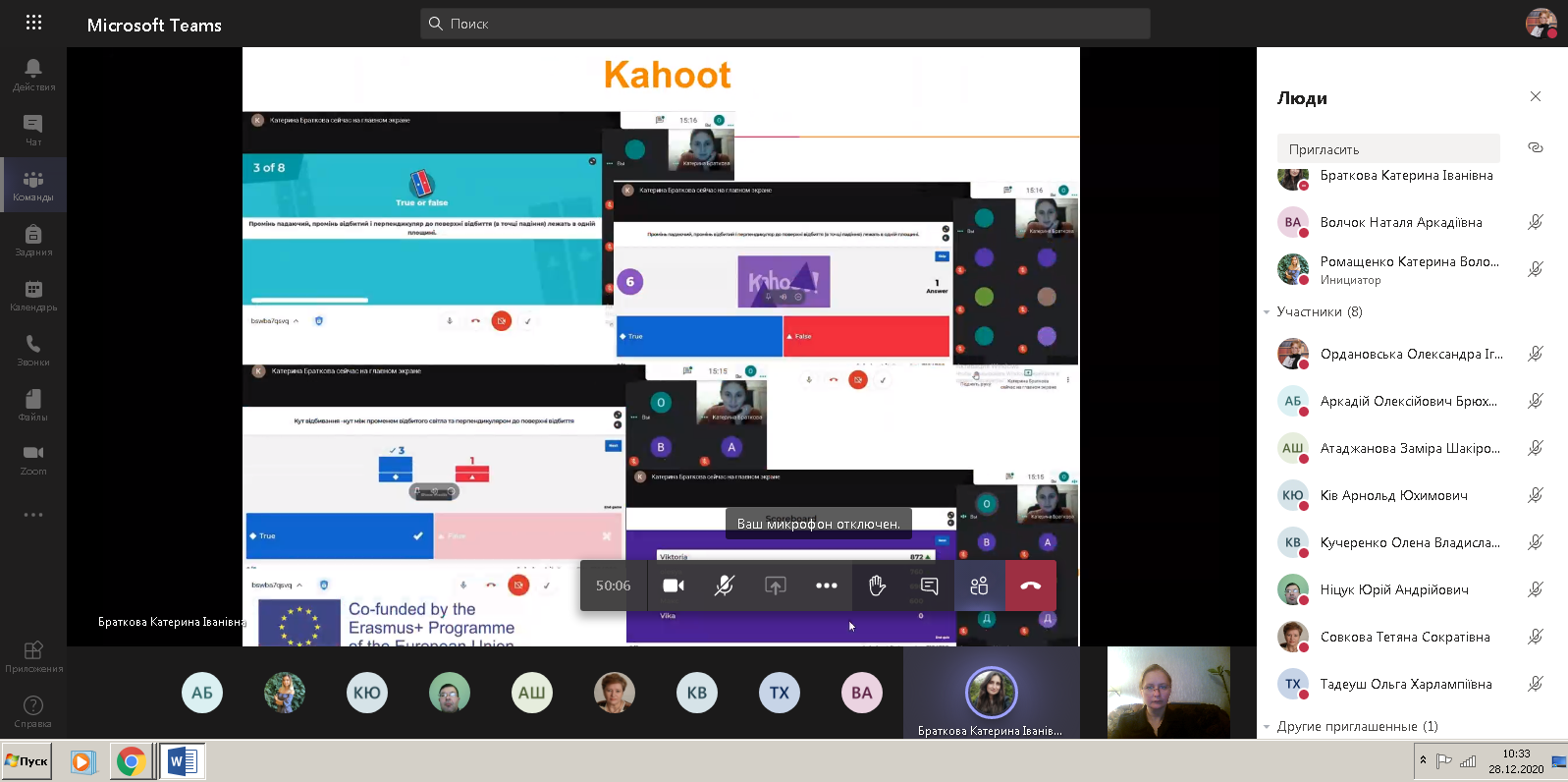Image resolution: width=1568 pixels, height=782 pixels.
Task: Click mic icon for Тадеуш Ольга
Action: (x=1536, y=684)
